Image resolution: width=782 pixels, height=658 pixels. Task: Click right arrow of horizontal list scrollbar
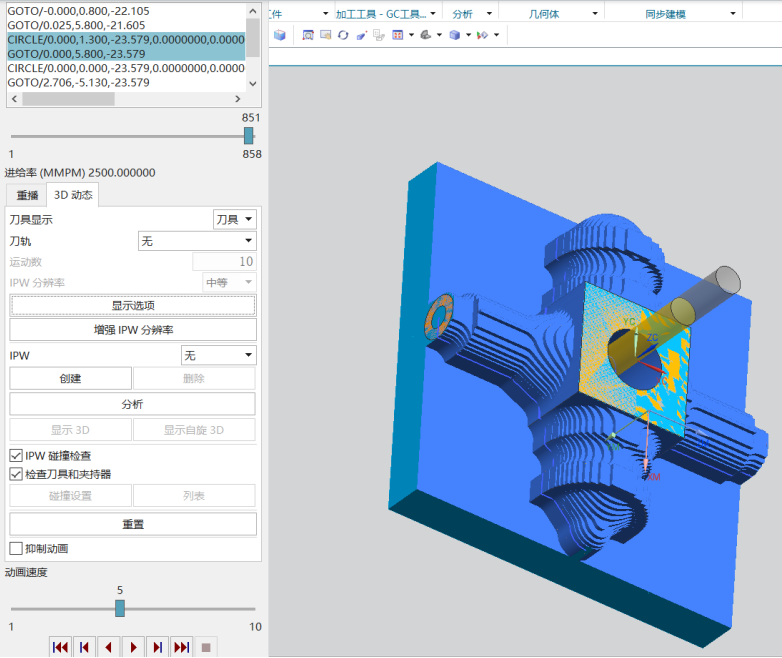238,99
